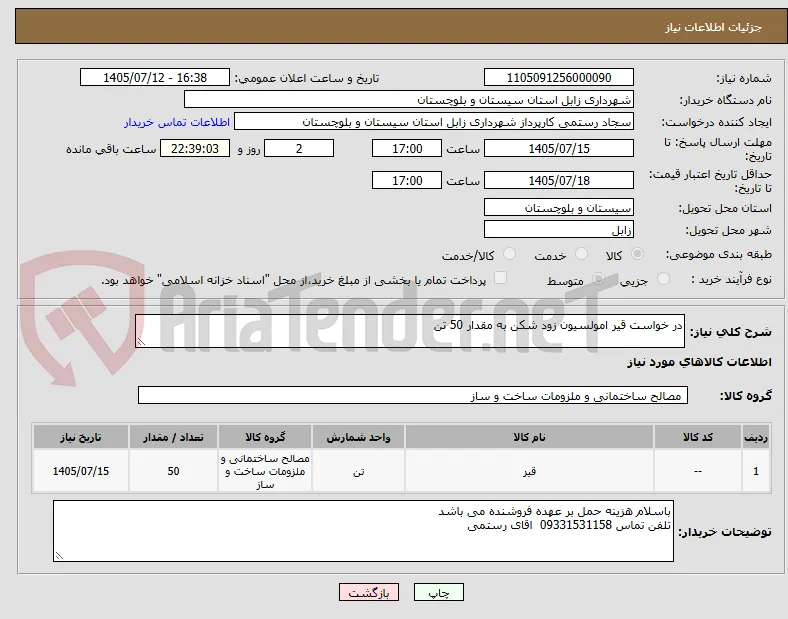Click the price validity time 17:00 field
The width and height of the screenshot is (788, 619).
point(407,180)
